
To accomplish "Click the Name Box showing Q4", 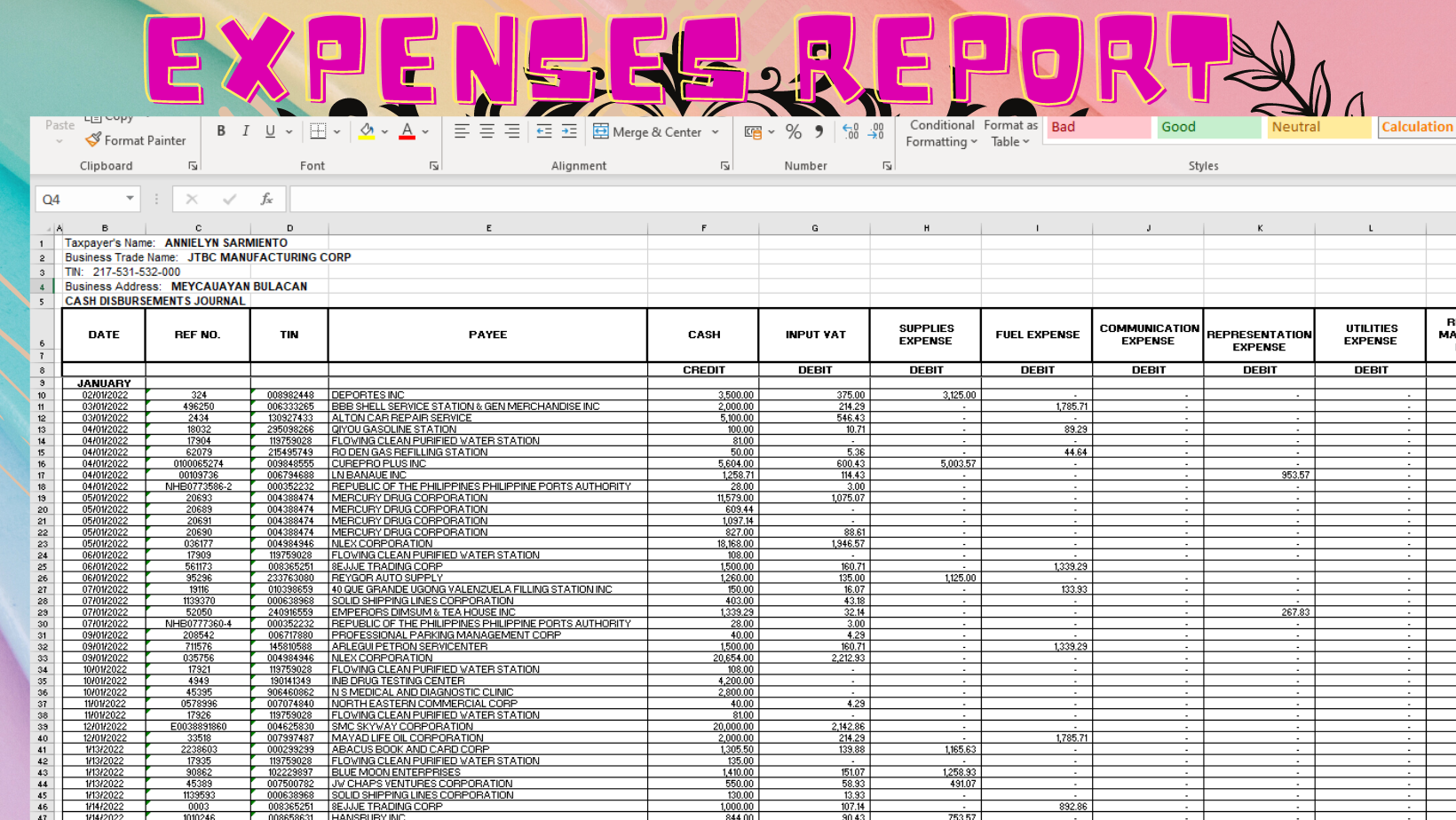I will tap(80, 199).
